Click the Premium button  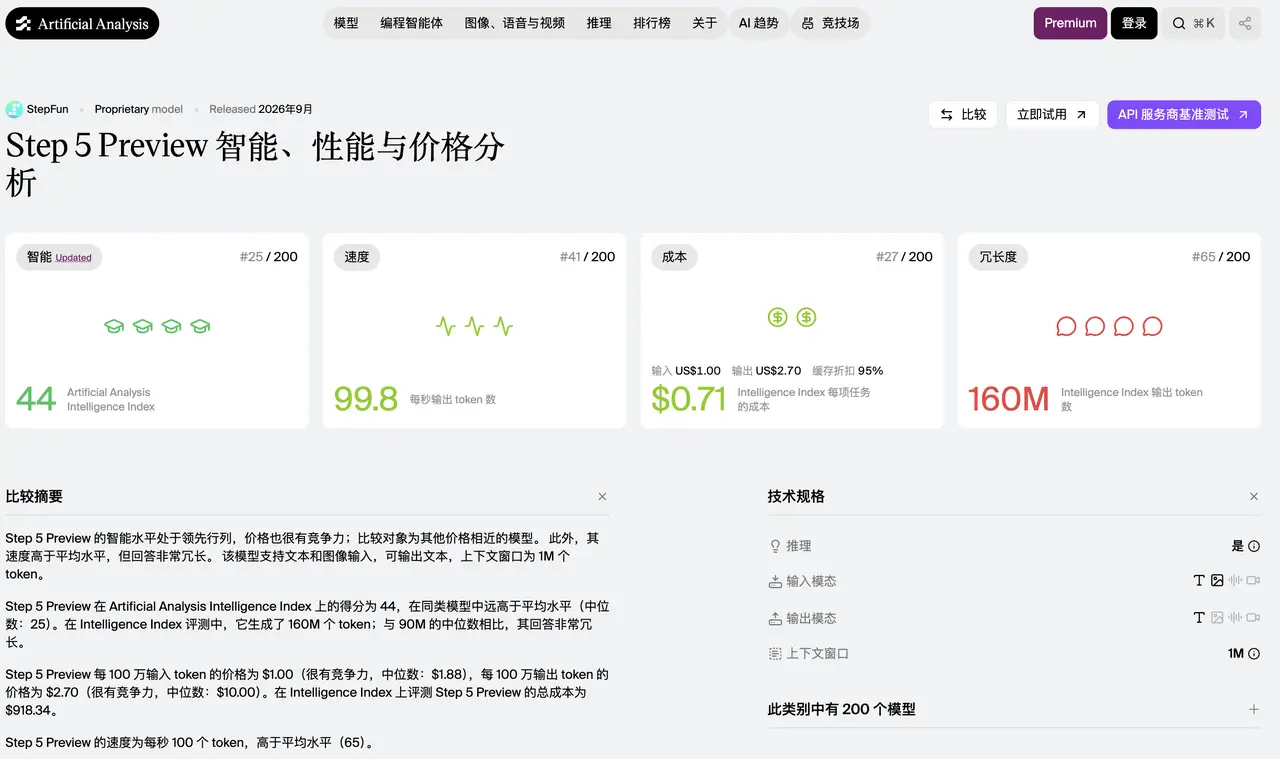1070,23
